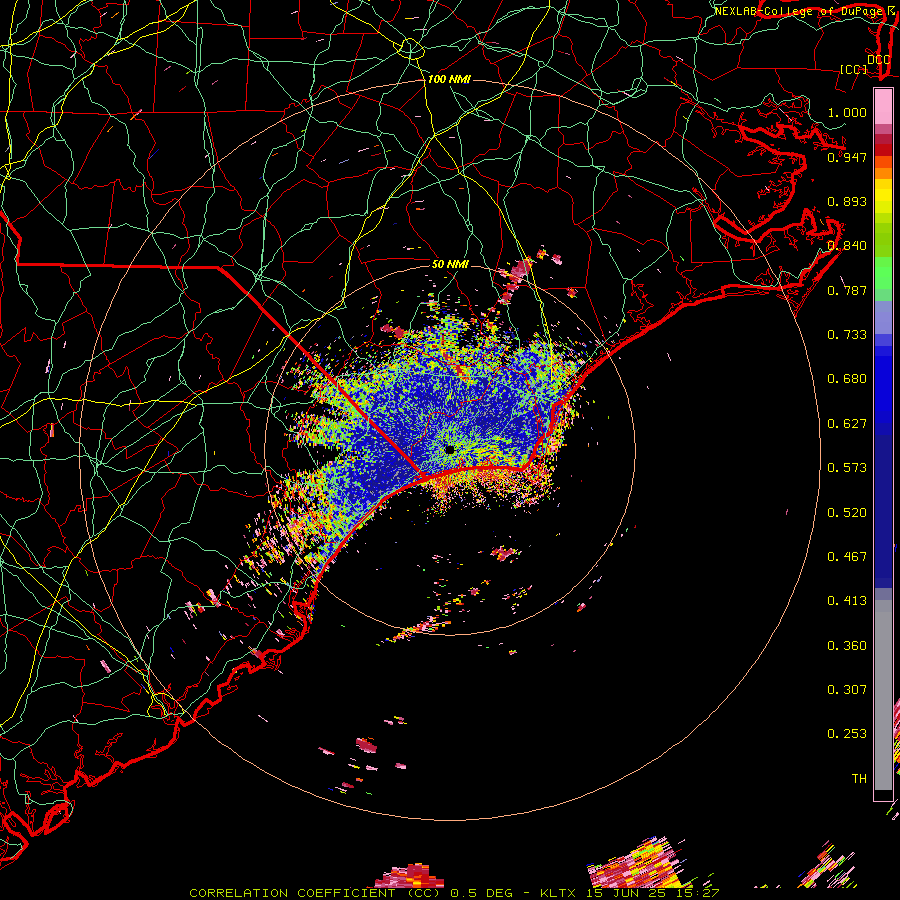
Task: Click the 0.413 legend value
Action: [x=847, y=601]
